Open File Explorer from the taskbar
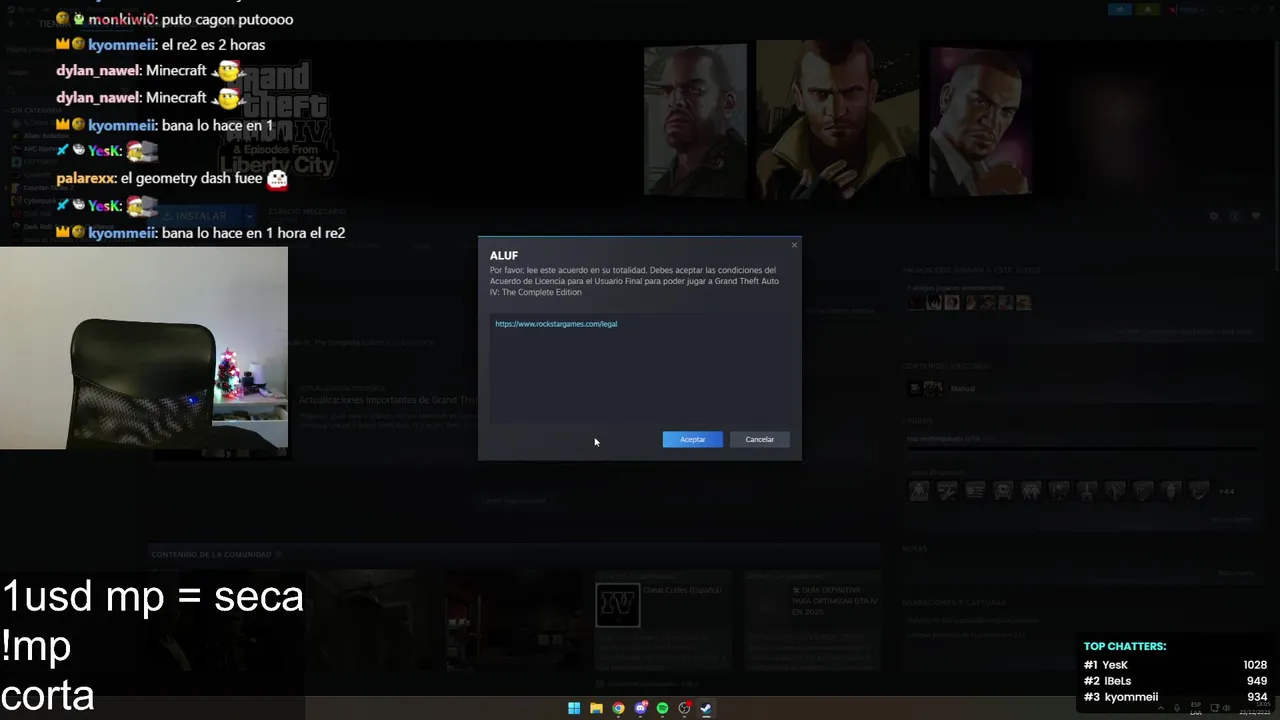Viewport: 1280px width, 720px height. point(596,708)
